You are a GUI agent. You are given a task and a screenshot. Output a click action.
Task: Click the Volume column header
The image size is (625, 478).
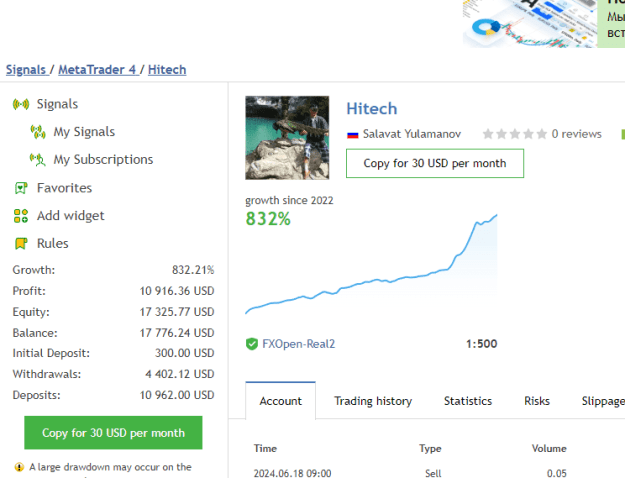click(x=549, y=448)
